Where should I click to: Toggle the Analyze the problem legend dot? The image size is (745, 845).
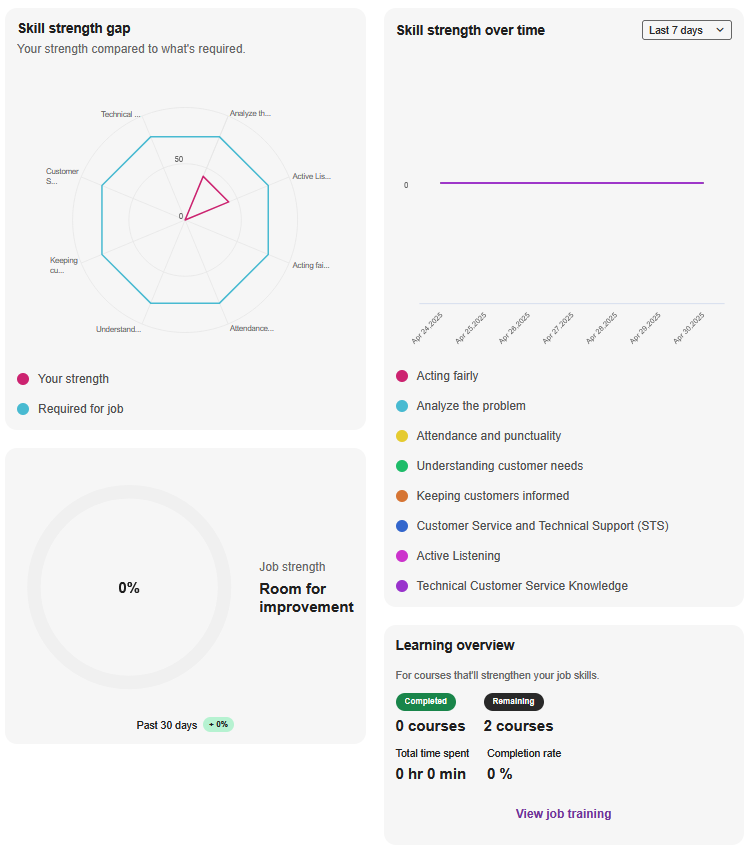click(x=402, y=406)
